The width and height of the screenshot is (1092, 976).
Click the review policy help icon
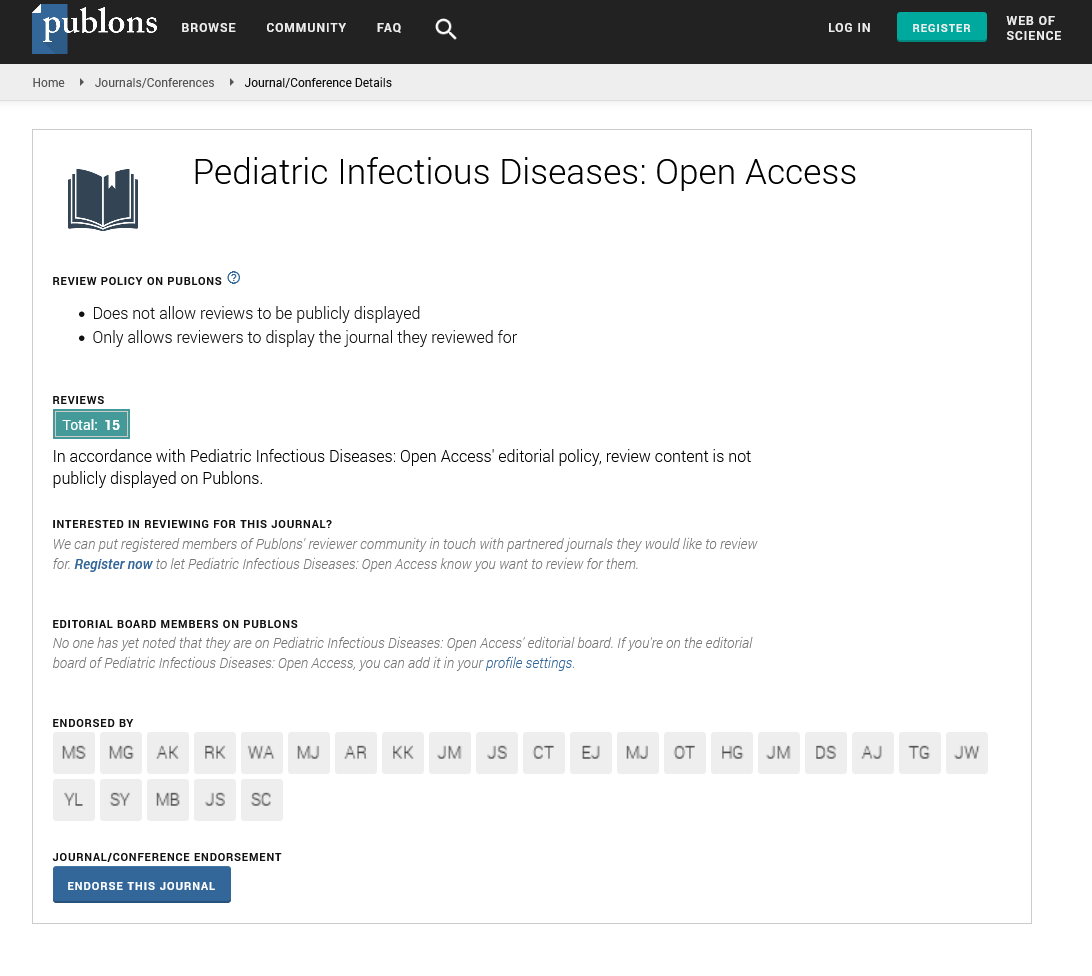[233, 278]
